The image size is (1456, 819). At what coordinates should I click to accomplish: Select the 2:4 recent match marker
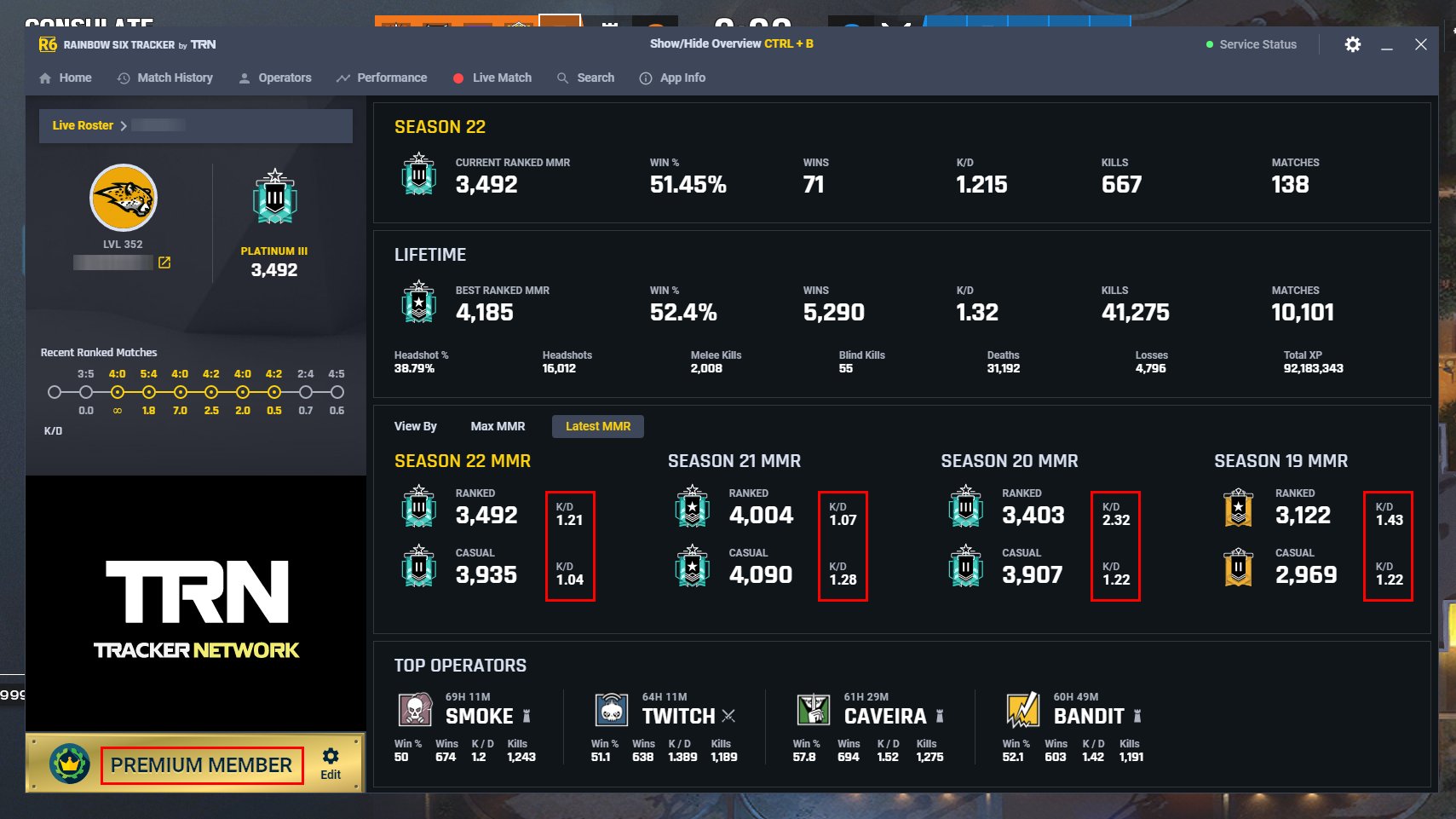(306, 392)
